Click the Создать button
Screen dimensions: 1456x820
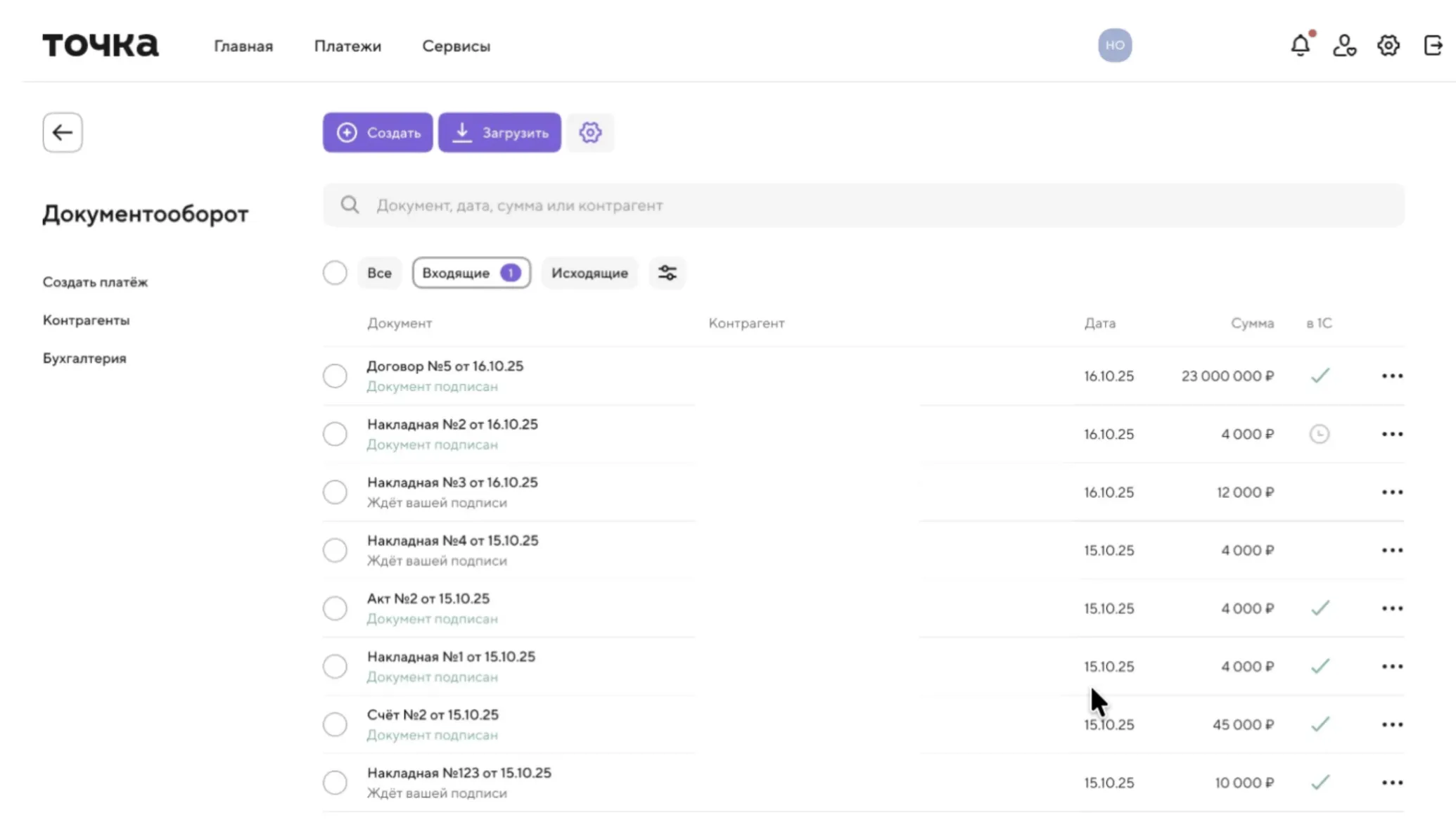tap(378, 132)
